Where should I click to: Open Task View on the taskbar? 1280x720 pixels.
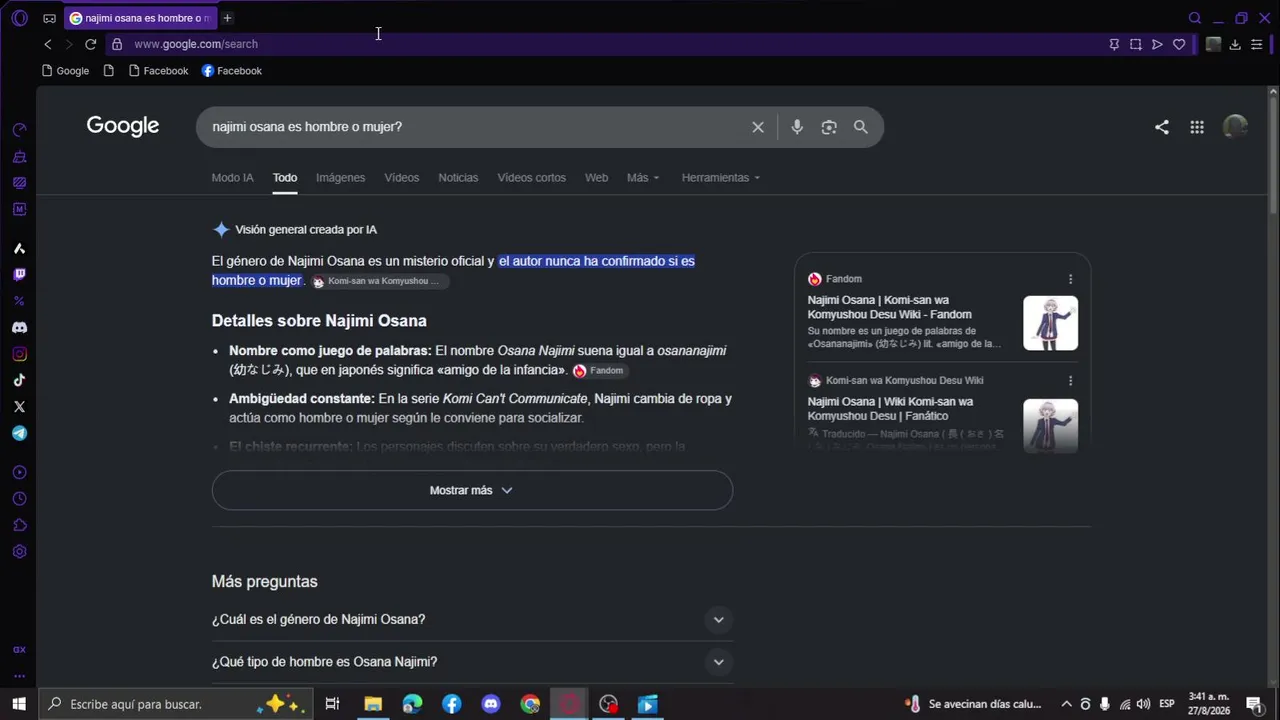coord(333,704)
